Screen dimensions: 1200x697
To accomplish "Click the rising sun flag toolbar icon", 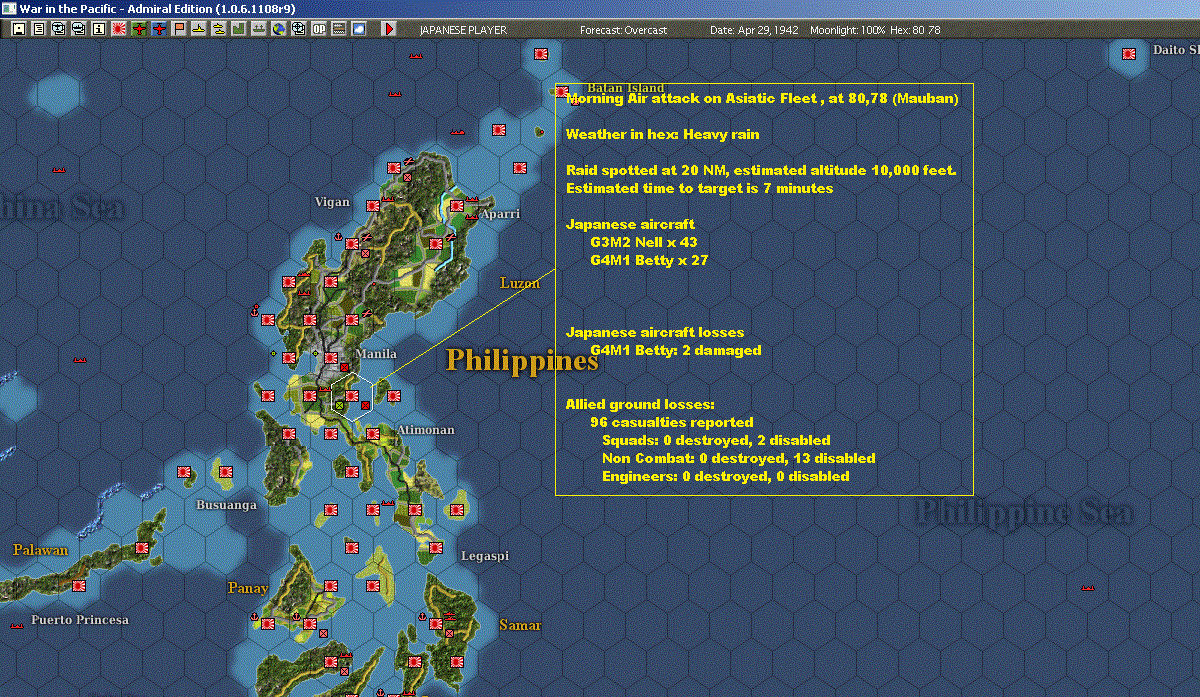I will 118,30.
